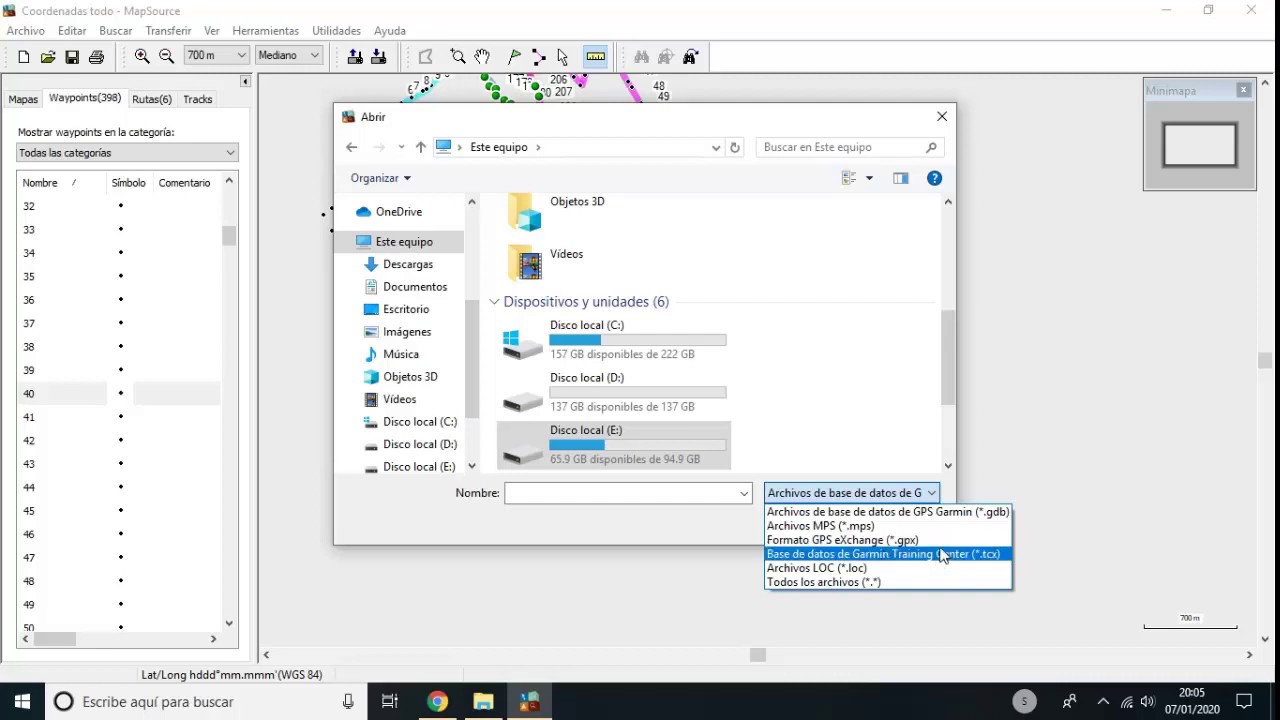
Task: Click the Receive from Device icon
Action: 379,57
